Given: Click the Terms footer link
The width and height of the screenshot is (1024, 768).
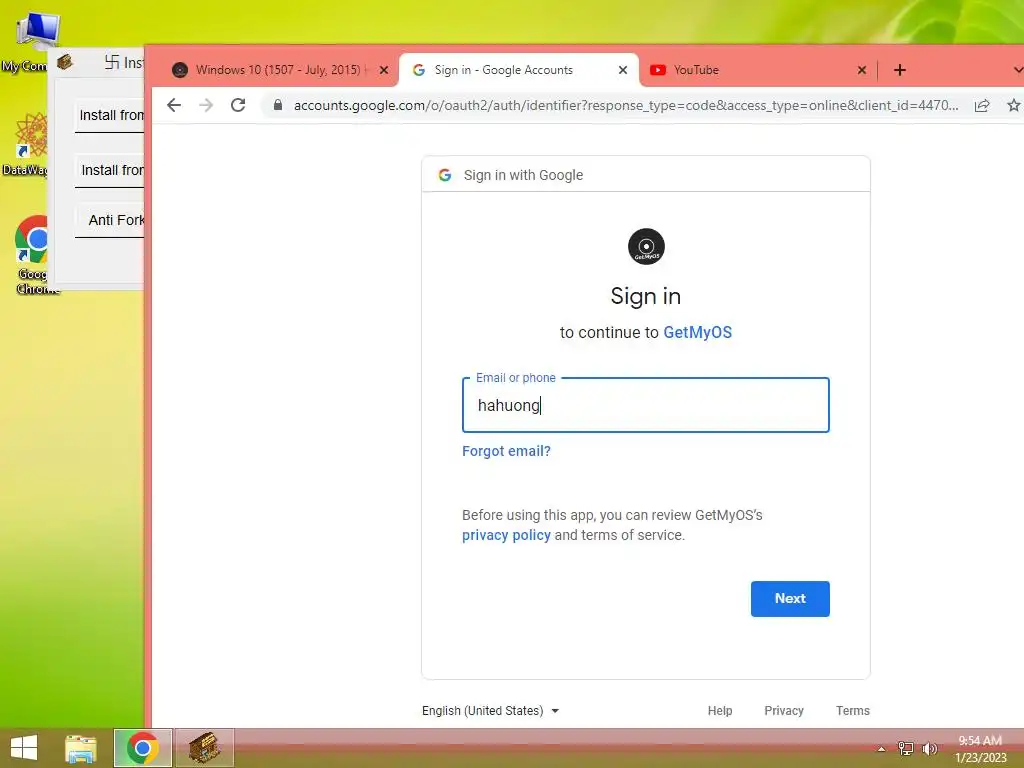Looking at the screenshot, I should pos(853,711).
